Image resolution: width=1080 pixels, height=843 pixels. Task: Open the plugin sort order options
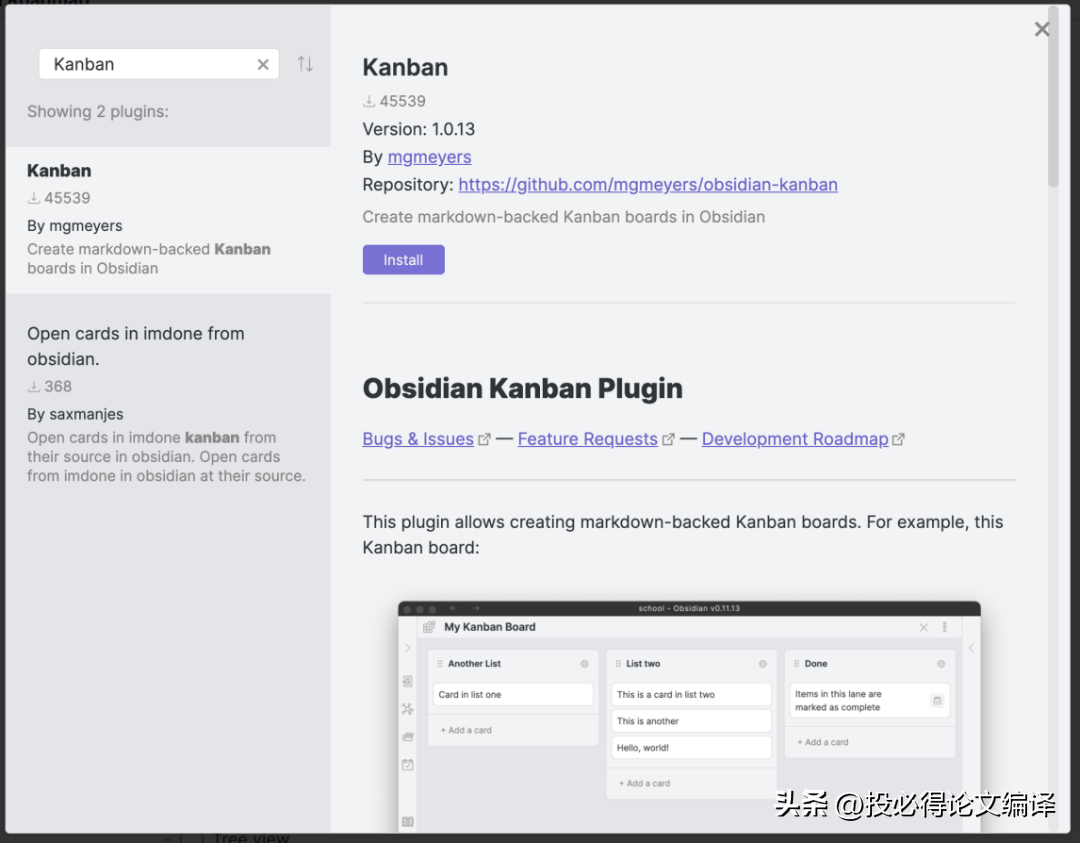point(305,64)
